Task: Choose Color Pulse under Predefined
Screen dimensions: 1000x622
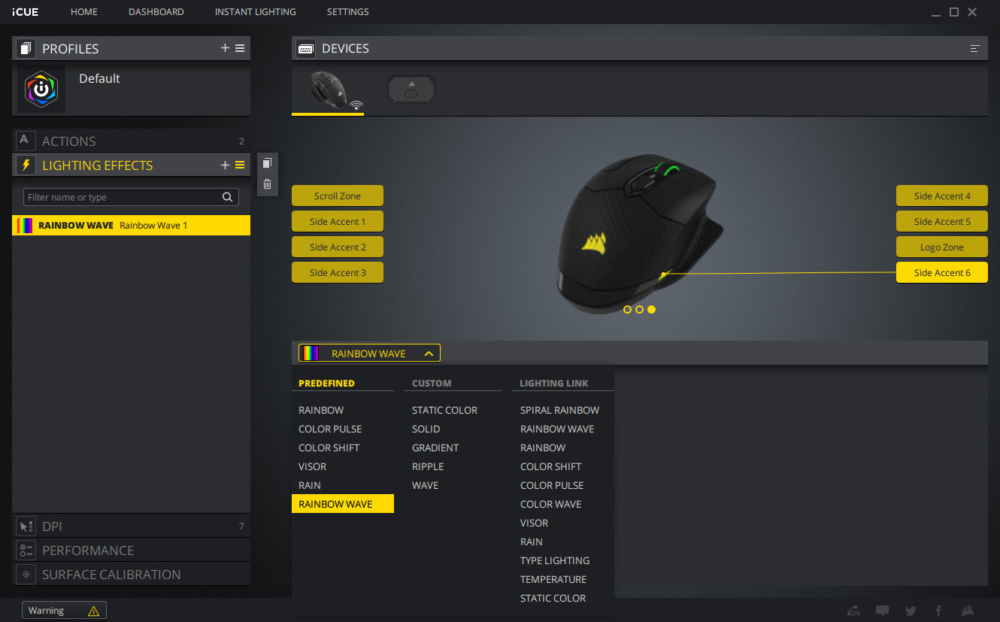Action: coord(330,429)
